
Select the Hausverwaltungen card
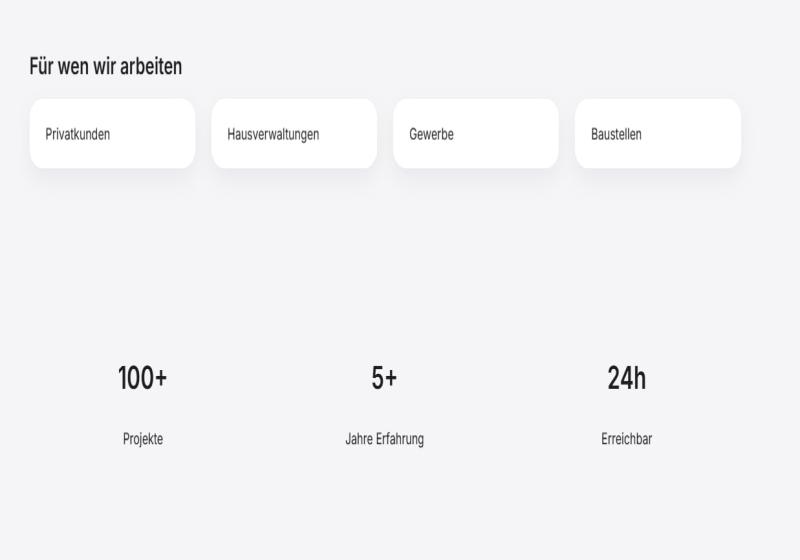294,133
